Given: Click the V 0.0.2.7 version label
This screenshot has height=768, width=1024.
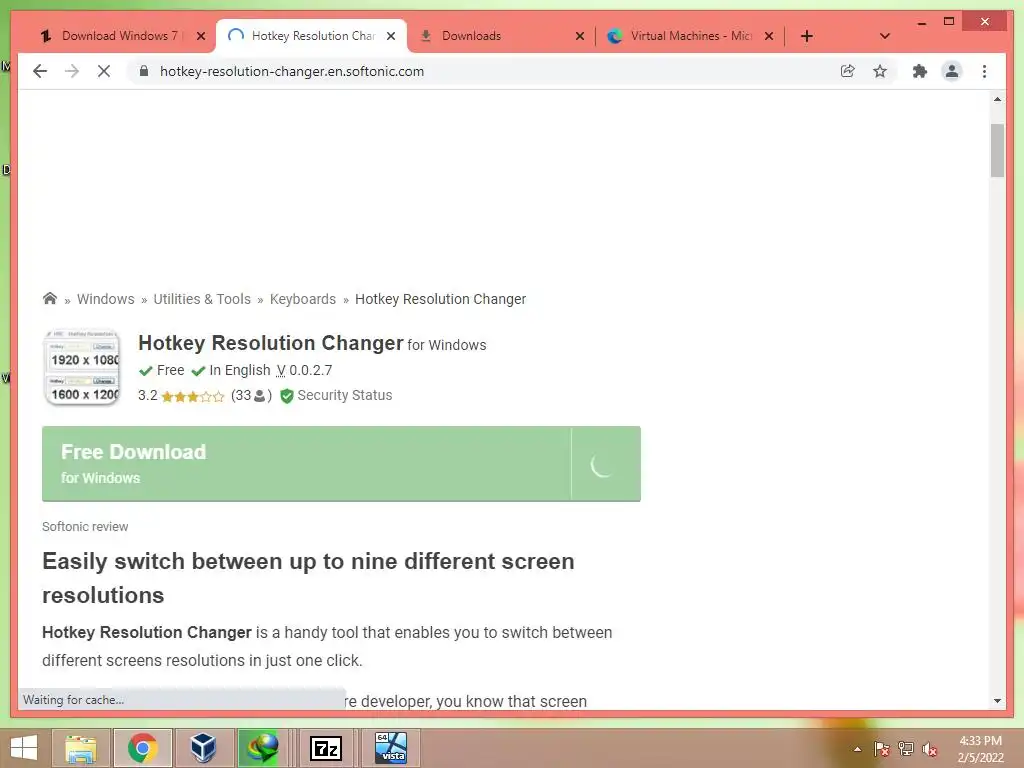Looking at the screenshot, I should pos(304,370).
